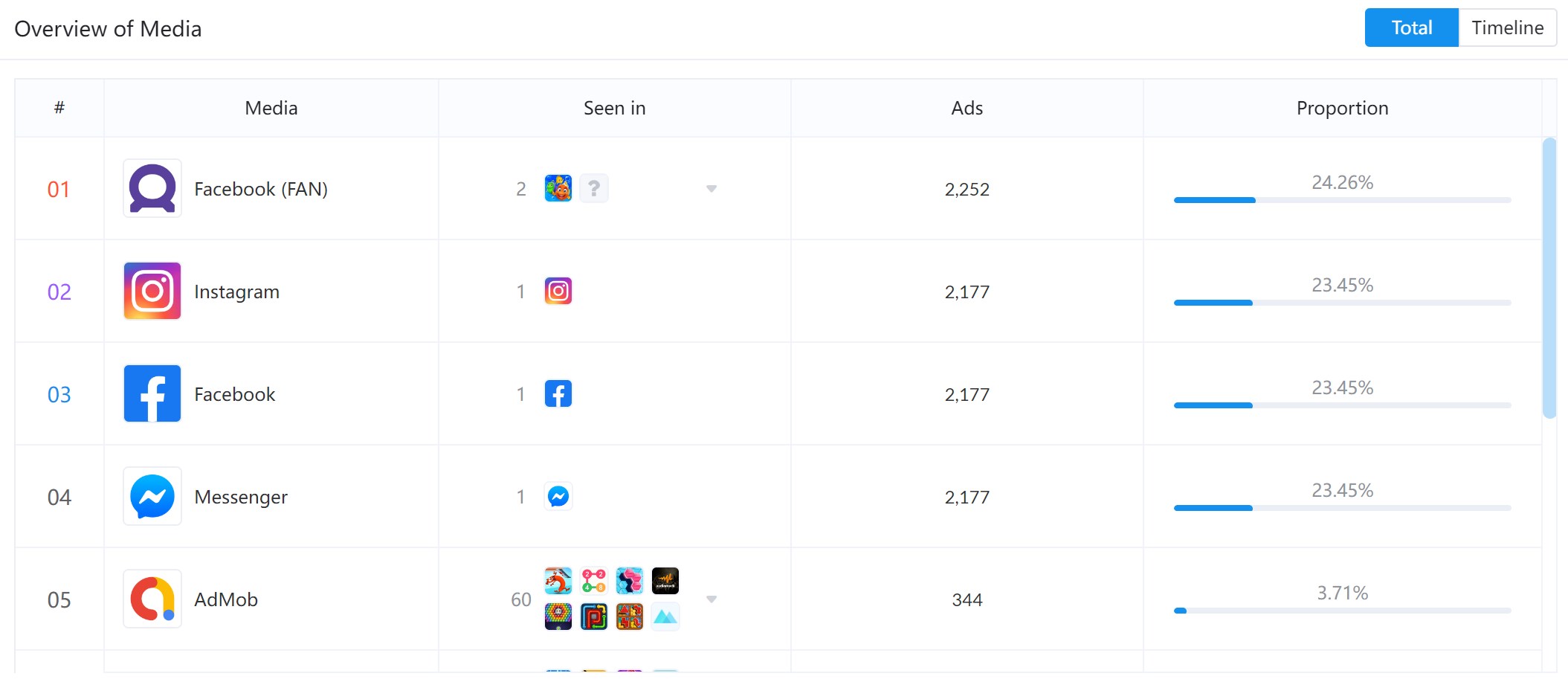
Task: Click the Seen in column header
Action: (615, 108)
